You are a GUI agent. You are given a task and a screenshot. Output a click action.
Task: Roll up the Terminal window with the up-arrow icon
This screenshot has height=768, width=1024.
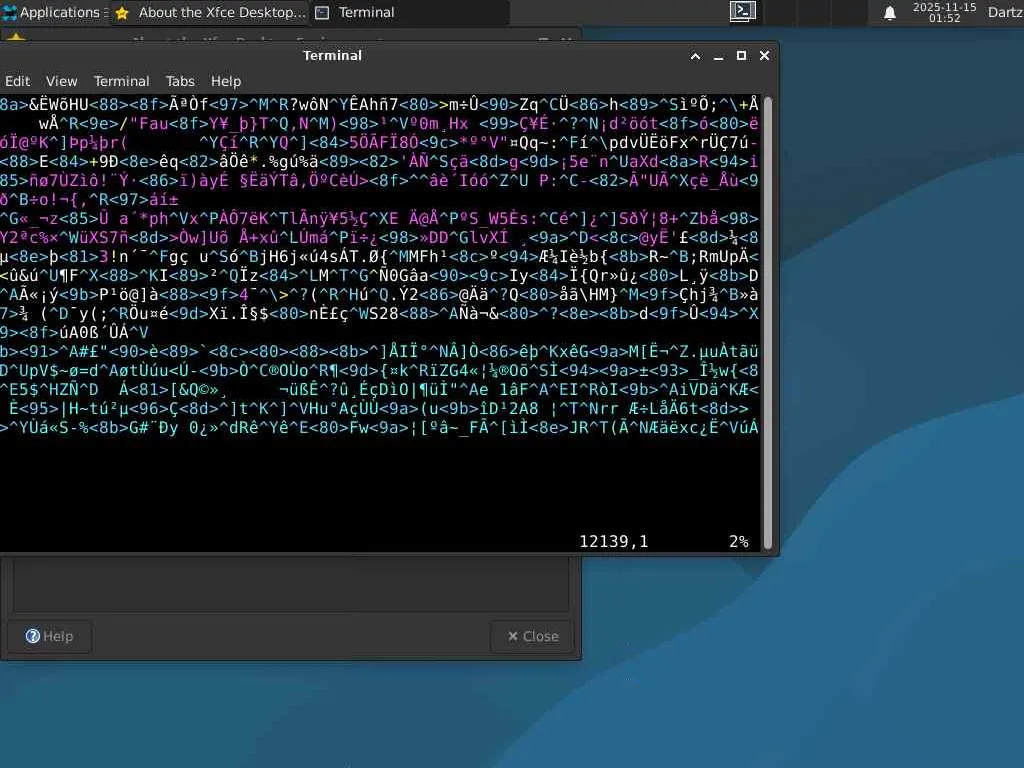pyautogui.click(x=696, y=56)
